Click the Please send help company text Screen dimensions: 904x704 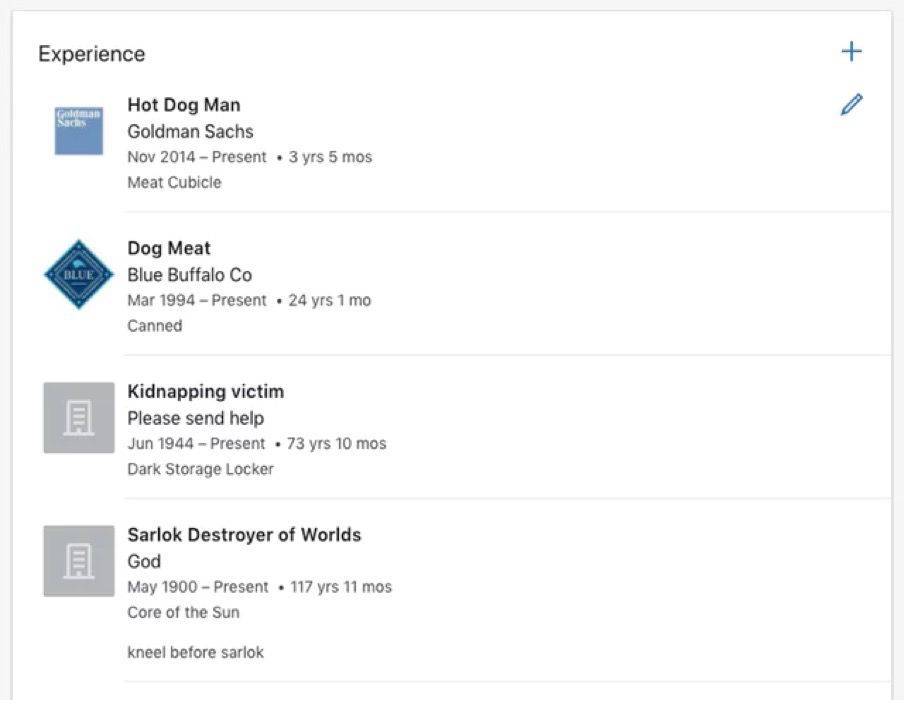(x=196, y=418)
